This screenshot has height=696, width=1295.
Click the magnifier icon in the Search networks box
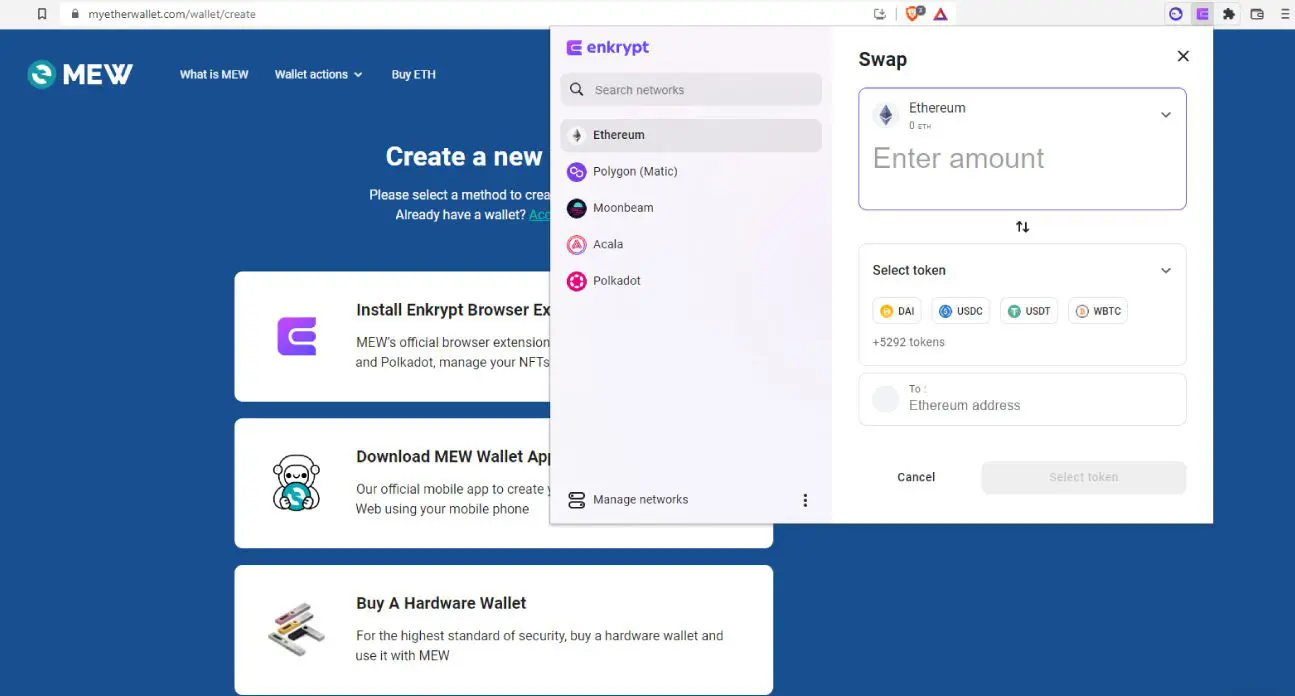tap(577, 89)
